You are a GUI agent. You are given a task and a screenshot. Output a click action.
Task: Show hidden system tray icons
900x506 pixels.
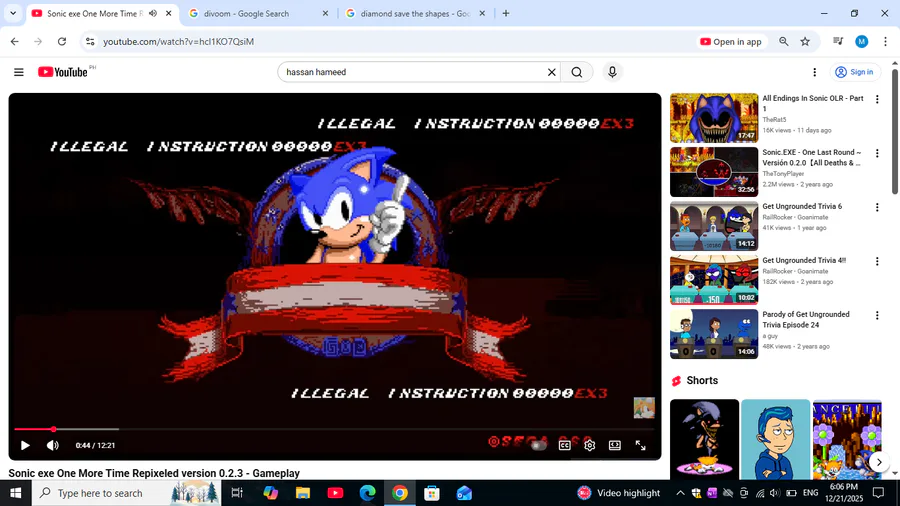pos(680,493)
